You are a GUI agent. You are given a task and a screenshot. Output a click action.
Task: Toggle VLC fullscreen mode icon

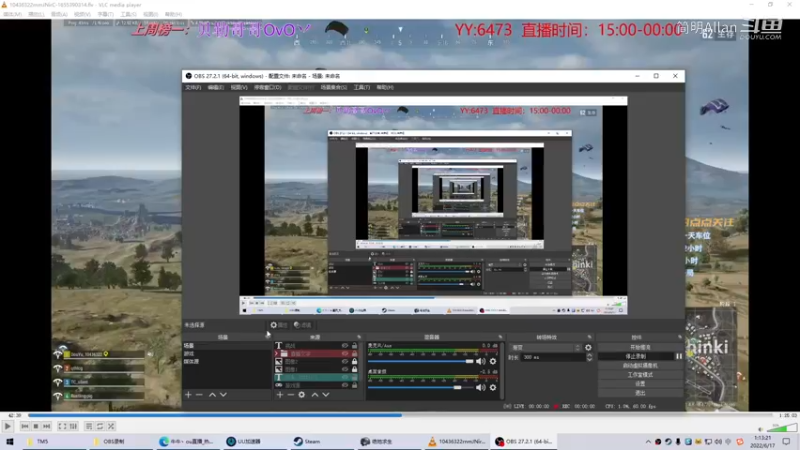(x=62, y=426)
